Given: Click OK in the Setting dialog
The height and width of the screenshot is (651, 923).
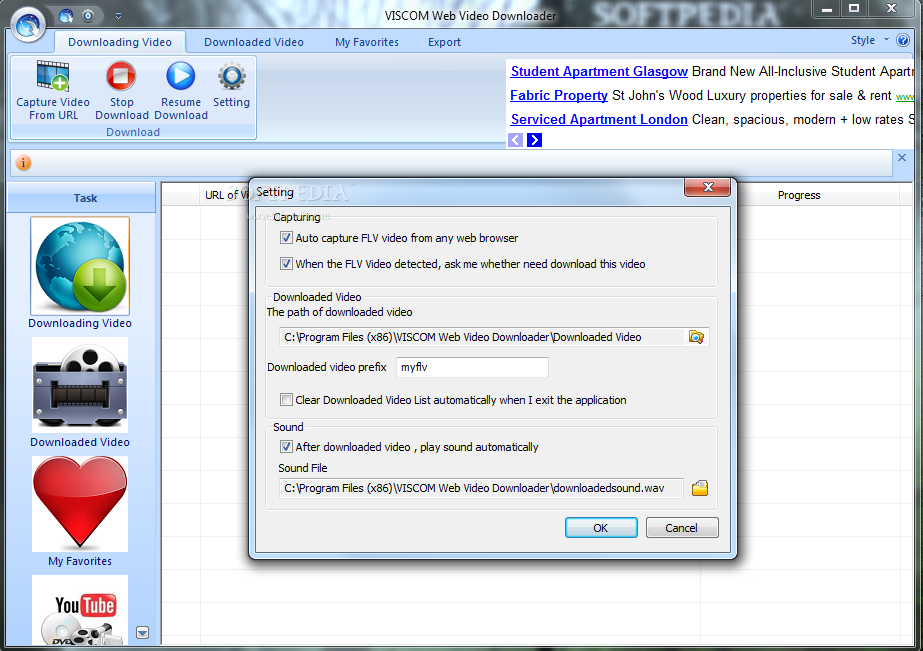Looking at the screenshot, I should (601, 528).
